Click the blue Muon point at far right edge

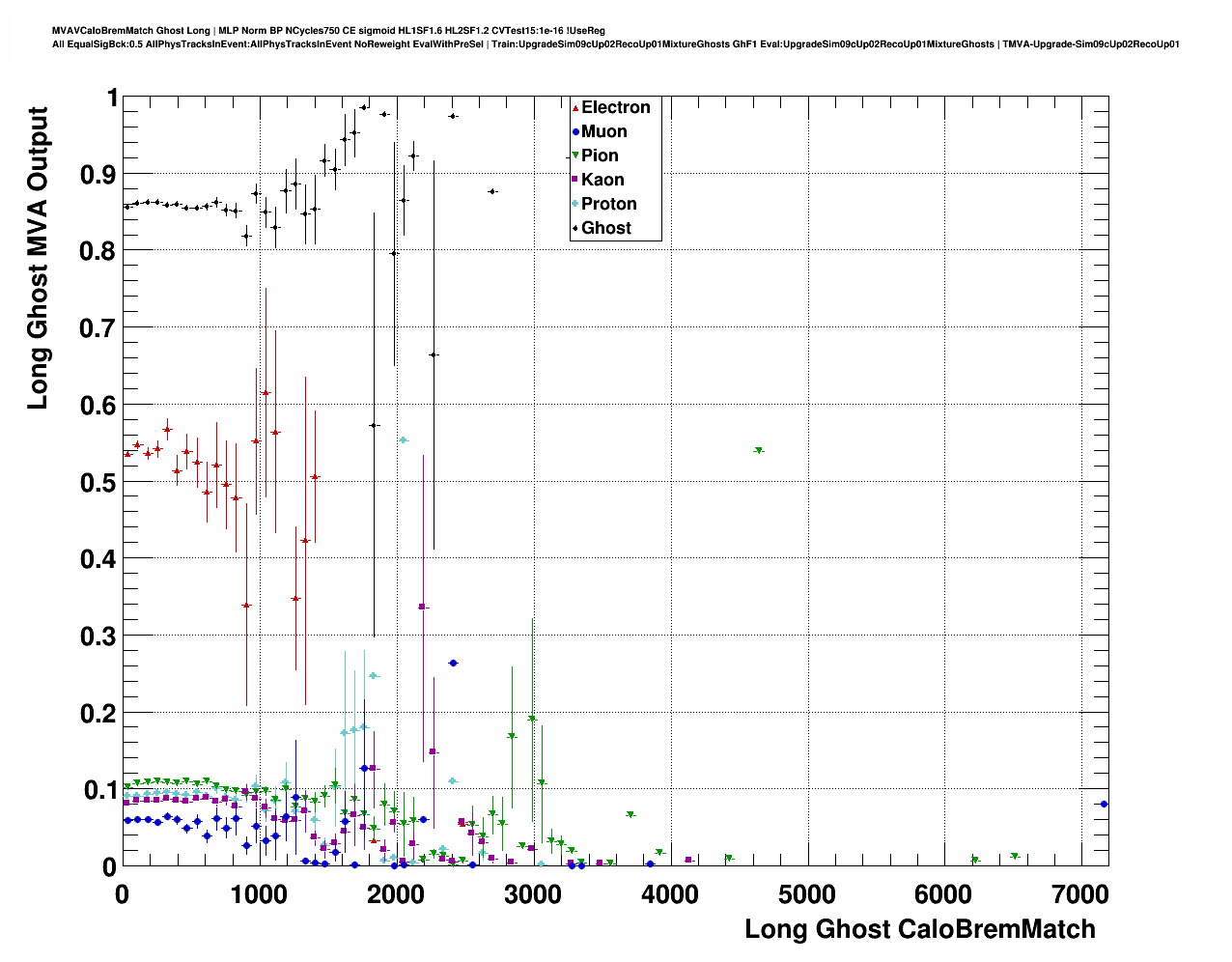click(1105, 804)
